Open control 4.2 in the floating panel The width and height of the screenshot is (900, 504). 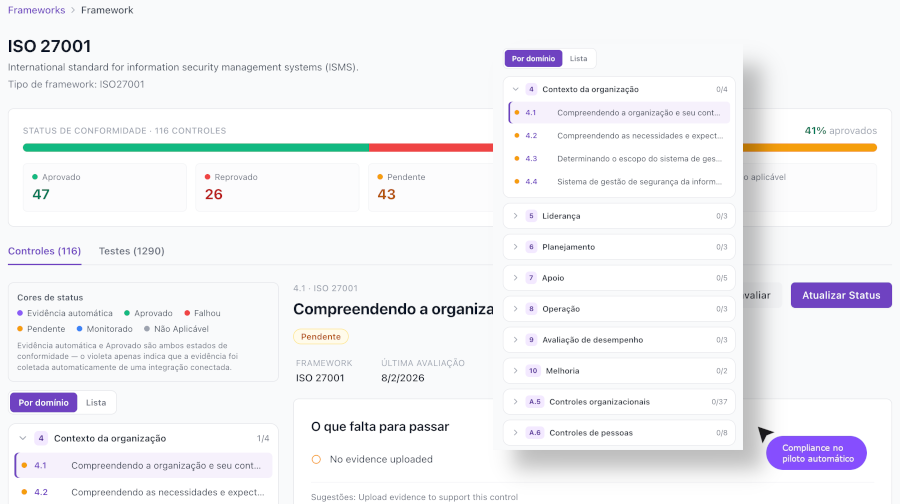click(x=619, y=135)
